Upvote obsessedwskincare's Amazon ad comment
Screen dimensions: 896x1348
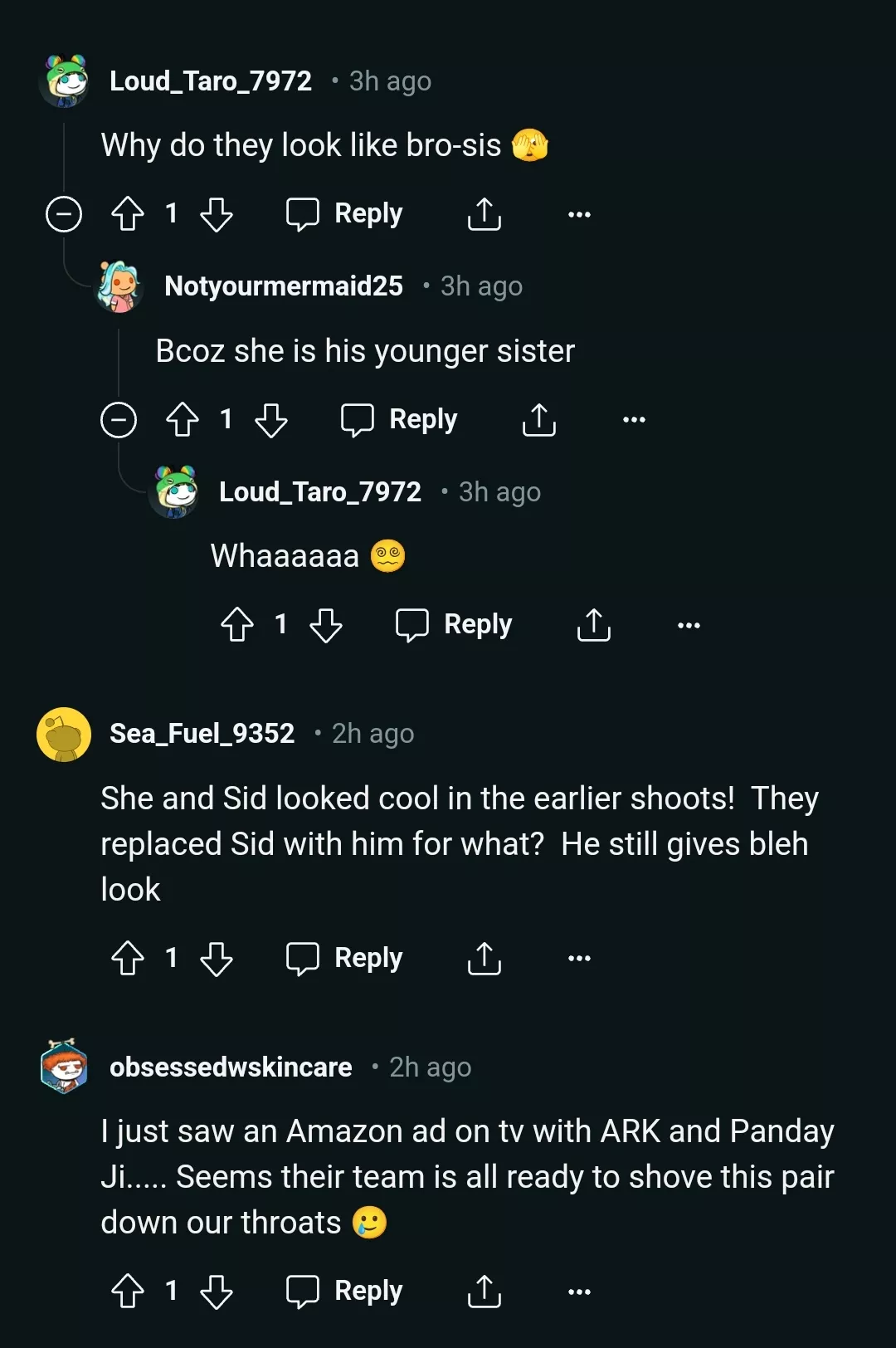click(x=126, y=1292)
